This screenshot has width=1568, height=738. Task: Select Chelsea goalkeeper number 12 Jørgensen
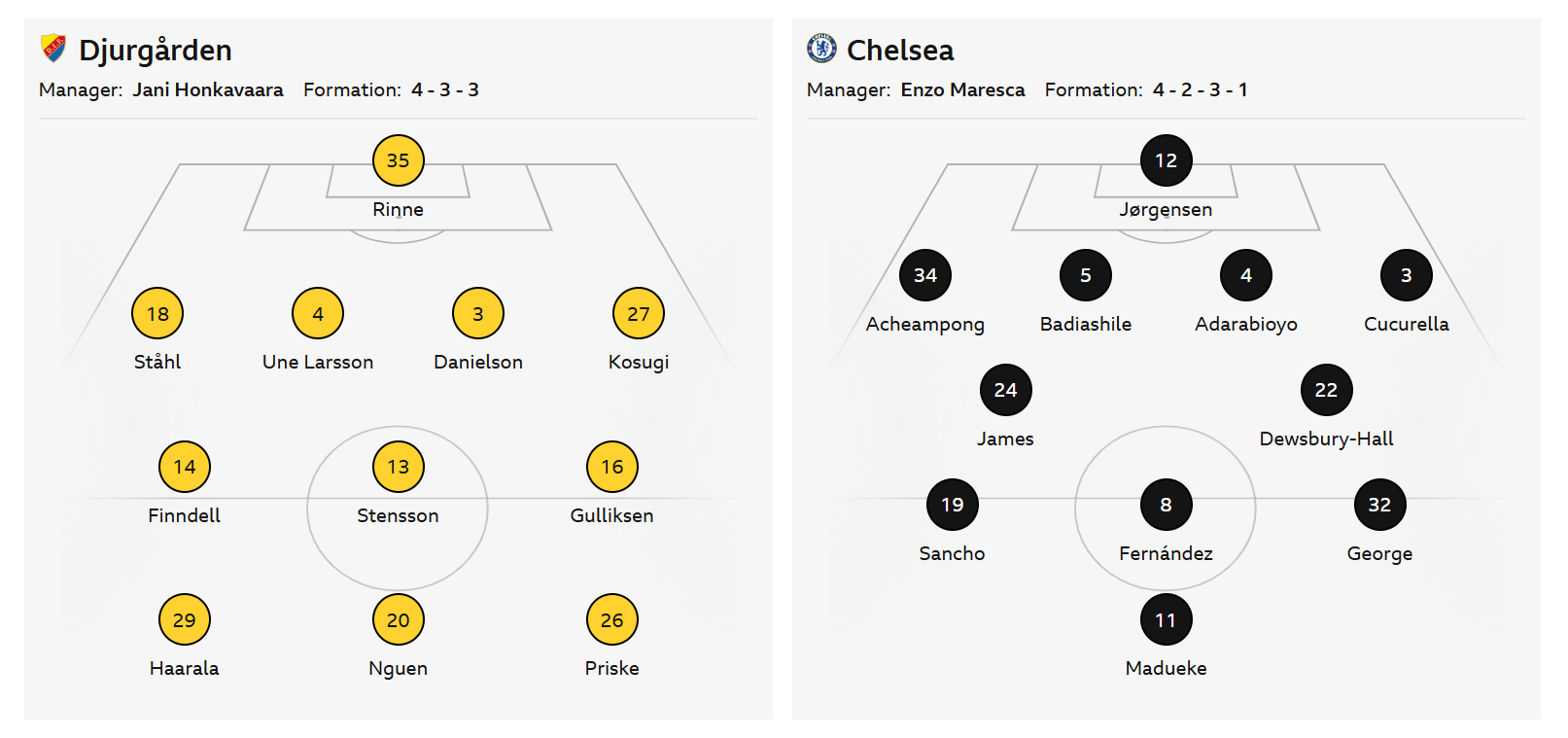coord(1166,160)
